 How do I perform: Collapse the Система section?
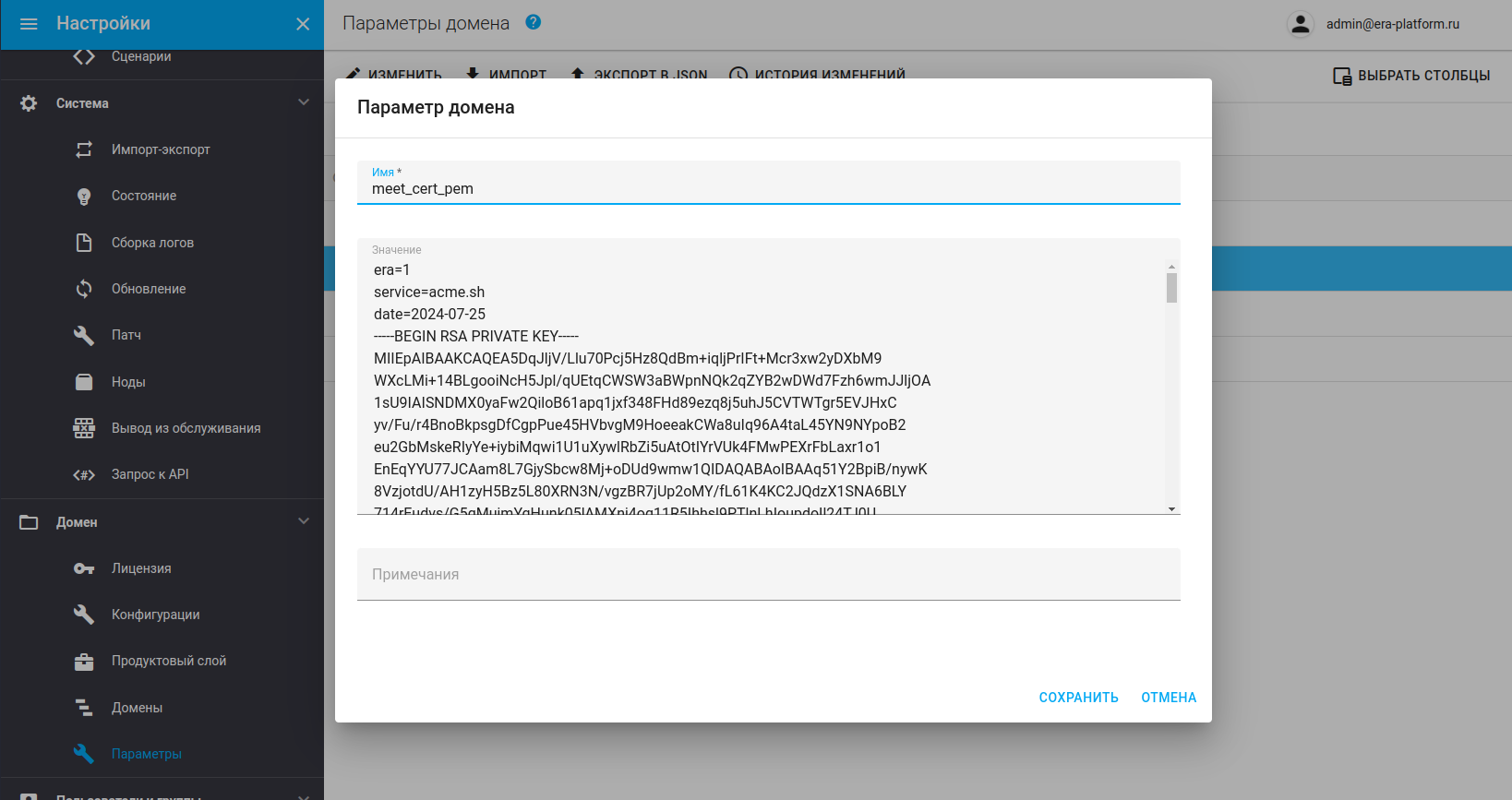[304, 102]
